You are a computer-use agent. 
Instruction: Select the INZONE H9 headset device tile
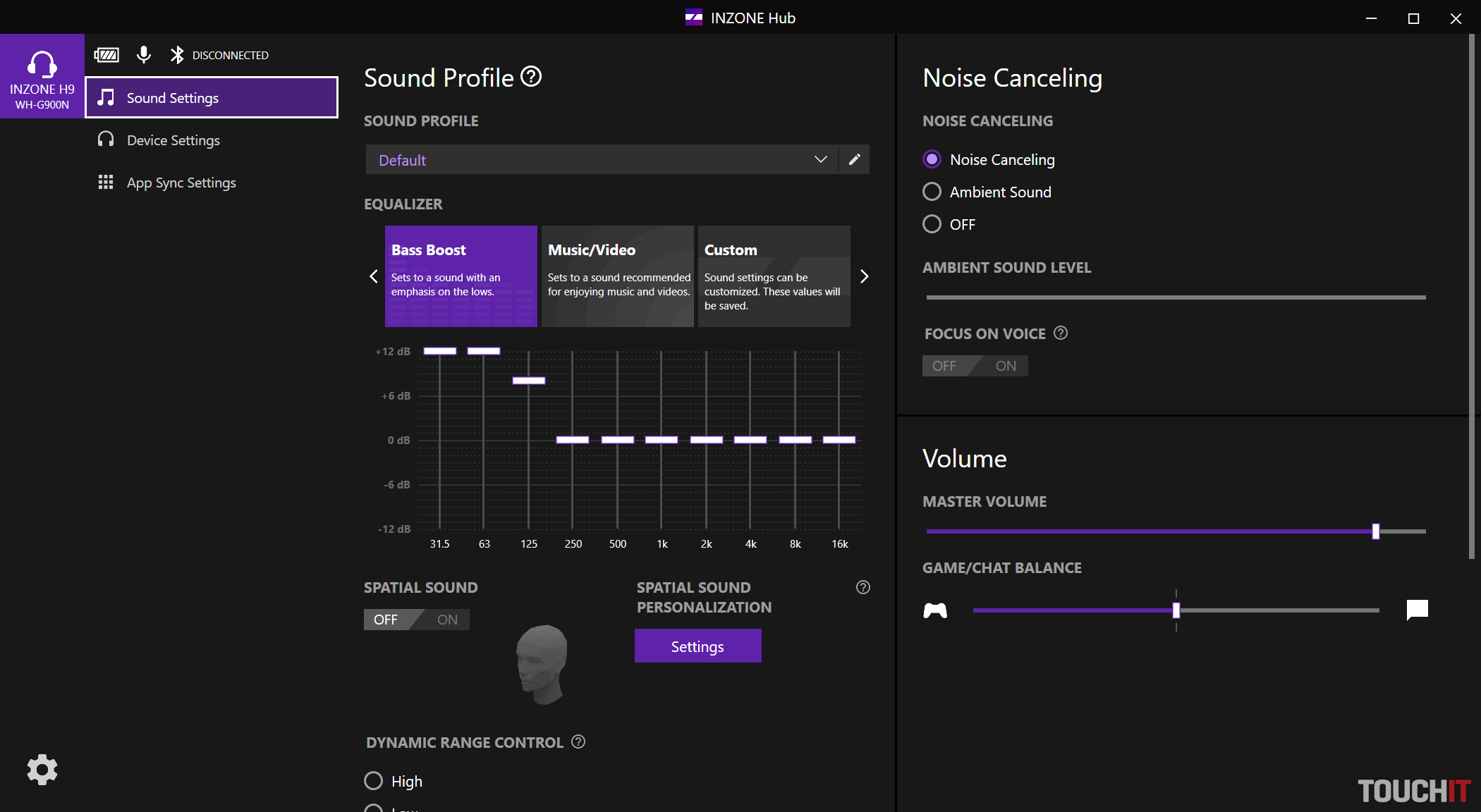point(42,76)
